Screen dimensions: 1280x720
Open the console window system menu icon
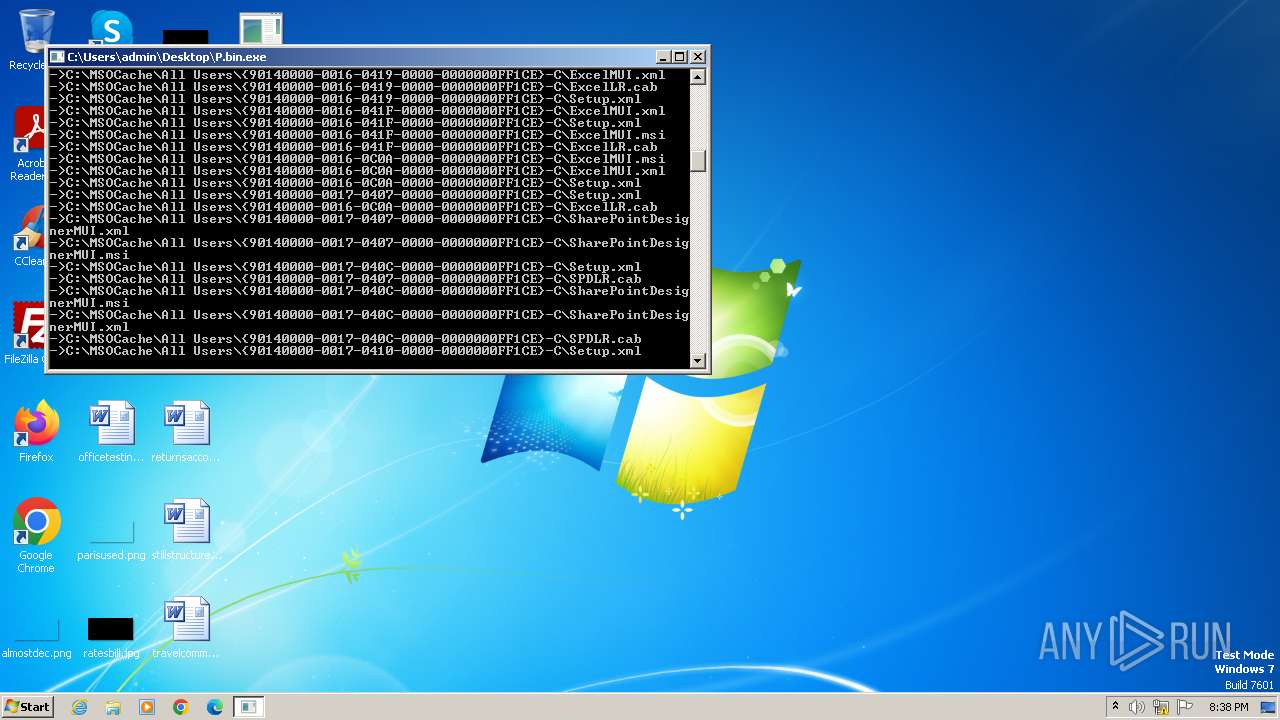(x=57, y=57)
